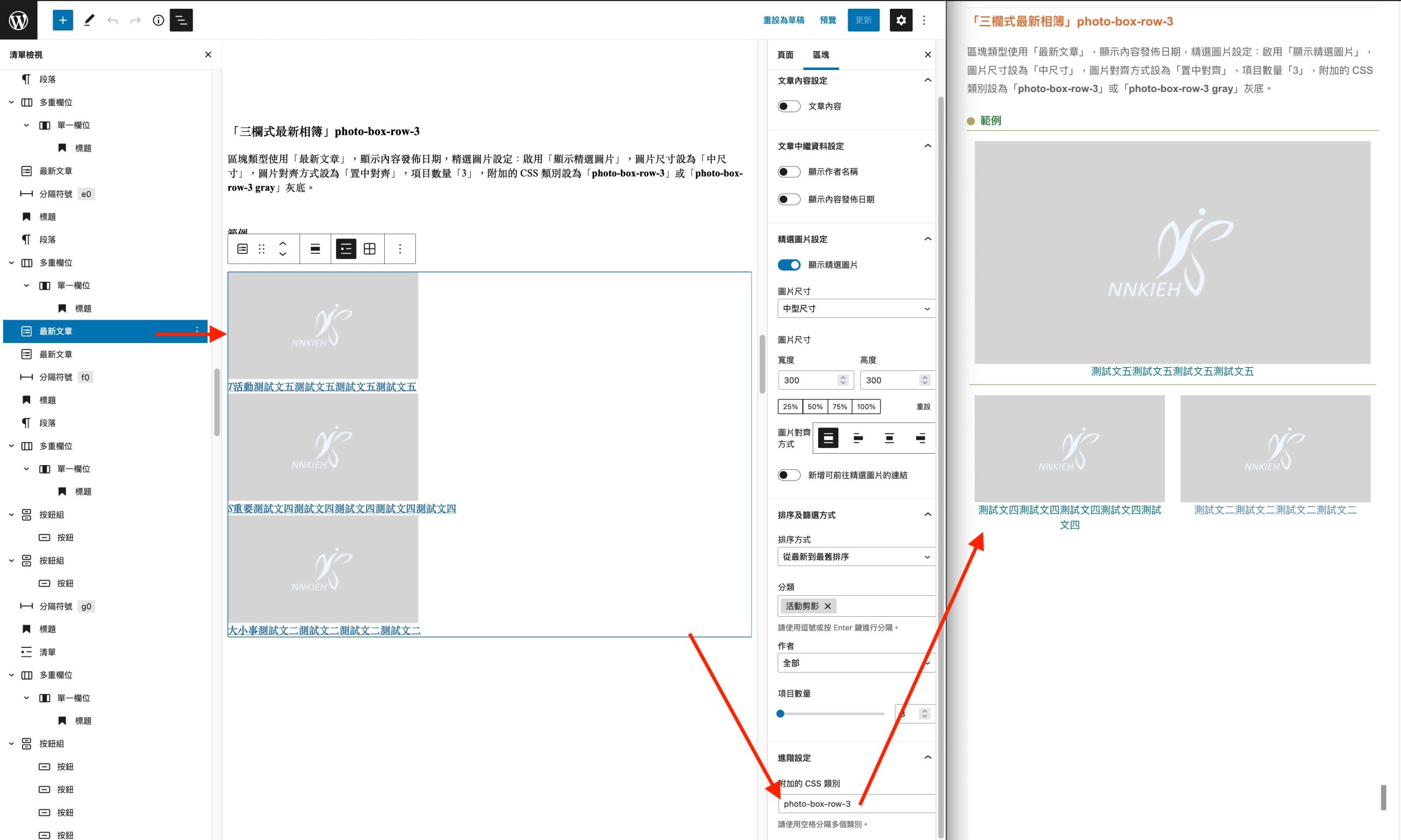The height and width of the screenshot is (840, 1401).
Task: Select 分隔符號 g0 in list view
Action: point(106,606)
